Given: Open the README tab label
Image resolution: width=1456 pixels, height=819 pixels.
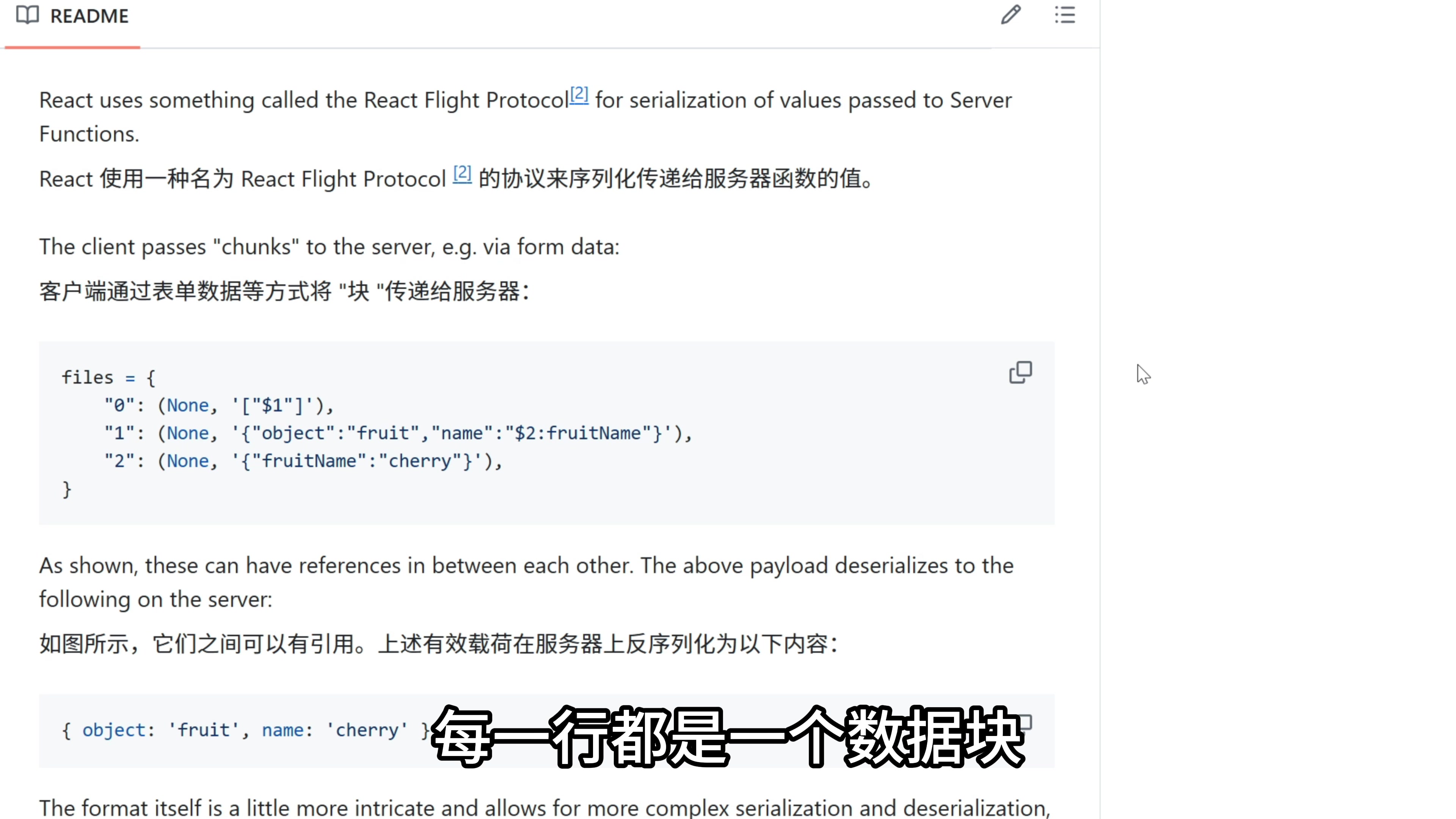Looking at the screenshot, I should pyautogui.click(x=89, y=16).
